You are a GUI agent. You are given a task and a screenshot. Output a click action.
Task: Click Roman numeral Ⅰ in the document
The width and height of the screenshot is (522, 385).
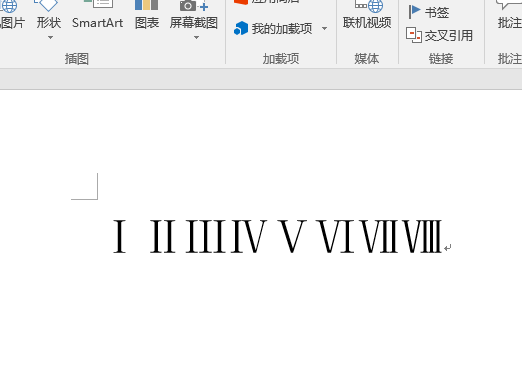coord(120,236)
